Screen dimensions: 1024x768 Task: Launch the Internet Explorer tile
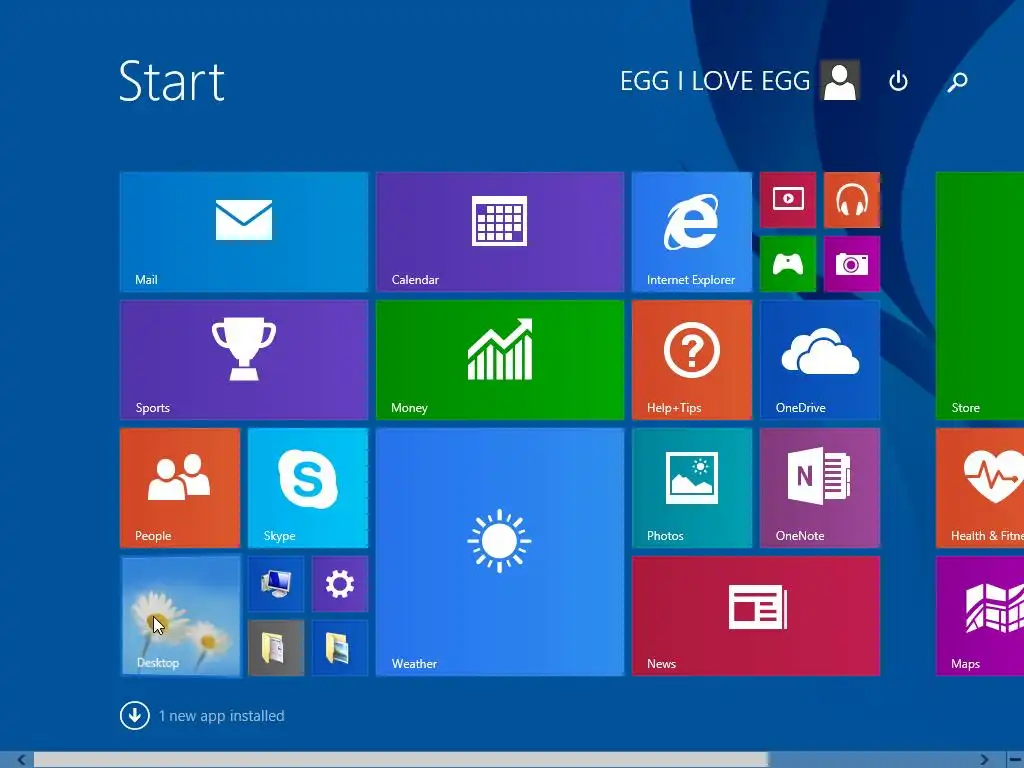point(692,232)
